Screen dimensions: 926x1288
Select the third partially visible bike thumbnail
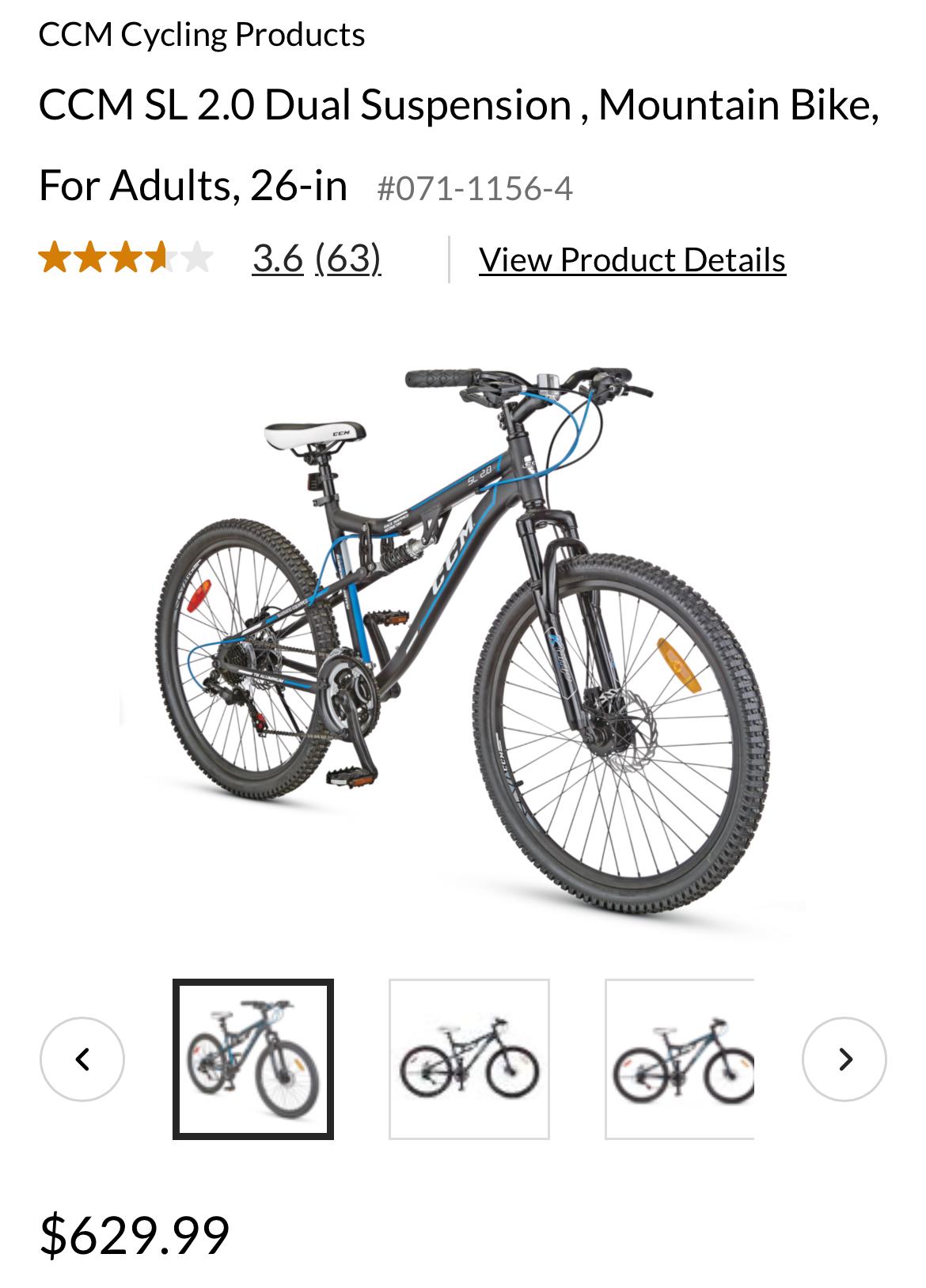pos(680,1059)
